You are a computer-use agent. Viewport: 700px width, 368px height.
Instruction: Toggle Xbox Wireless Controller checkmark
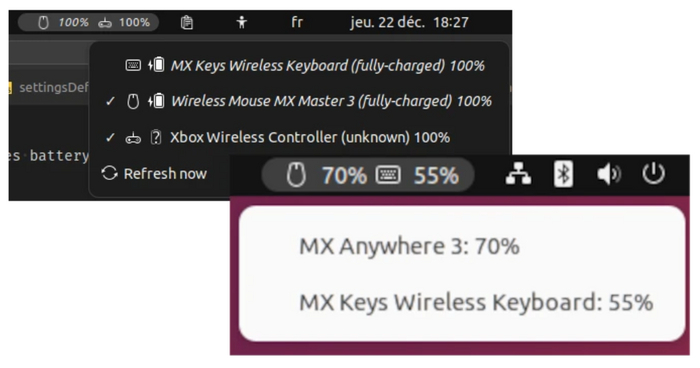(x=110, y=138)
